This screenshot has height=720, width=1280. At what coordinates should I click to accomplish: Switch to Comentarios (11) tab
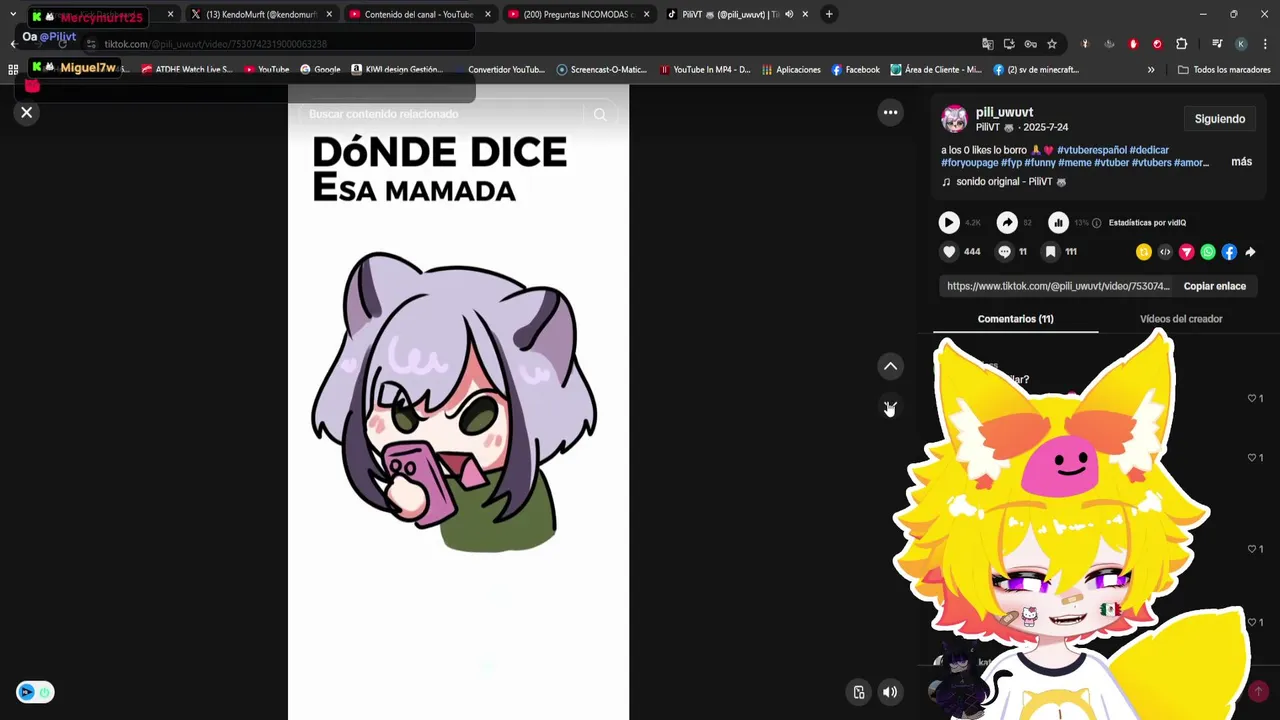[x=1016, y=319]
